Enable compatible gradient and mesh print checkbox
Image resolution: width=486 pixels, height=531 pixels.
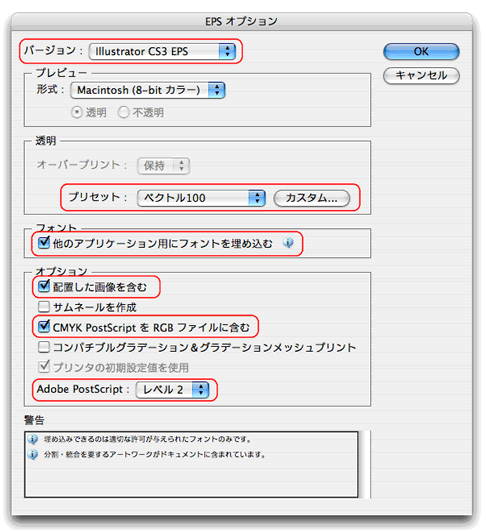tap(44, 347)
